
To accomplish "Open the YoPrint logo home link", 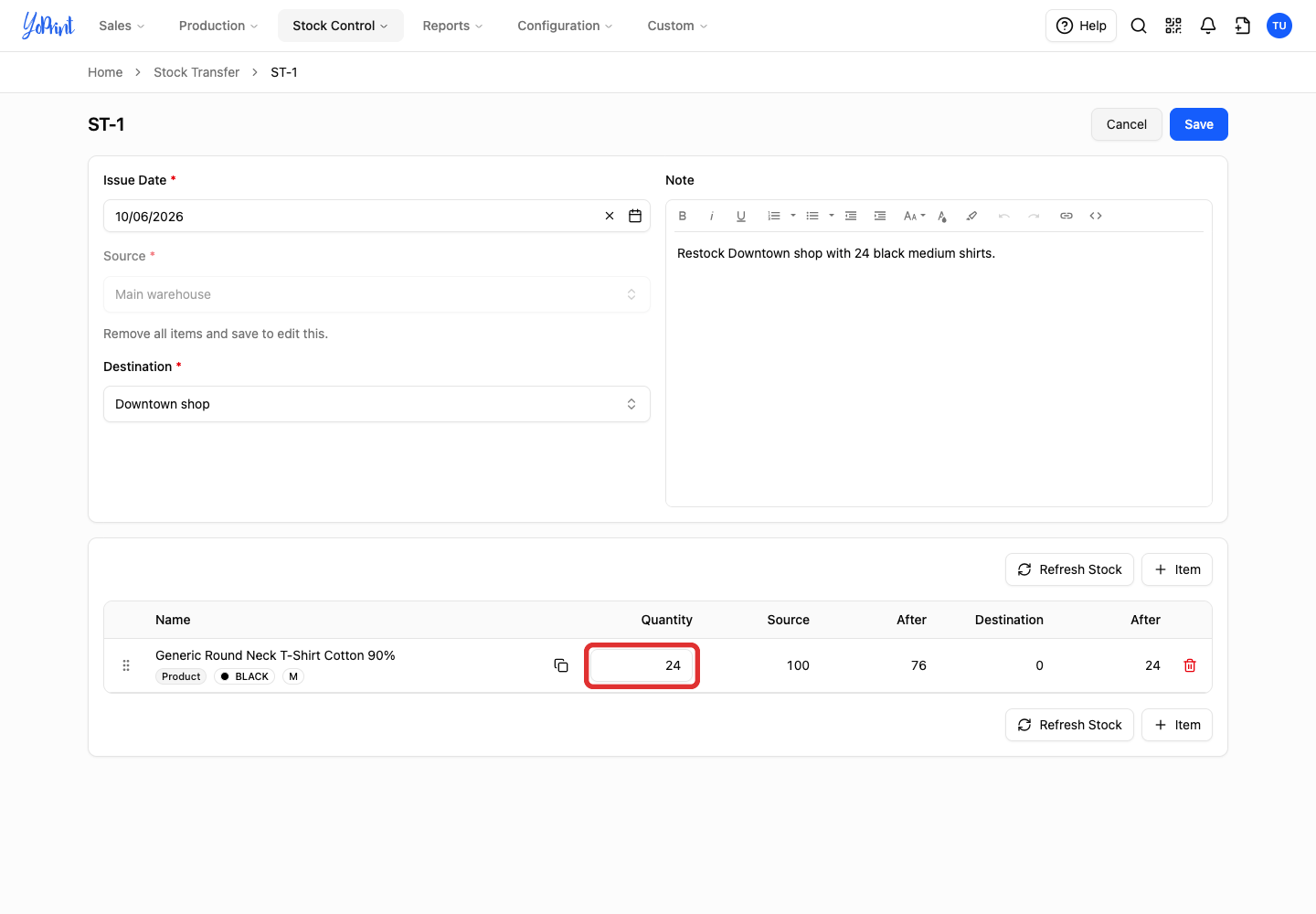I will click(48, 26).
